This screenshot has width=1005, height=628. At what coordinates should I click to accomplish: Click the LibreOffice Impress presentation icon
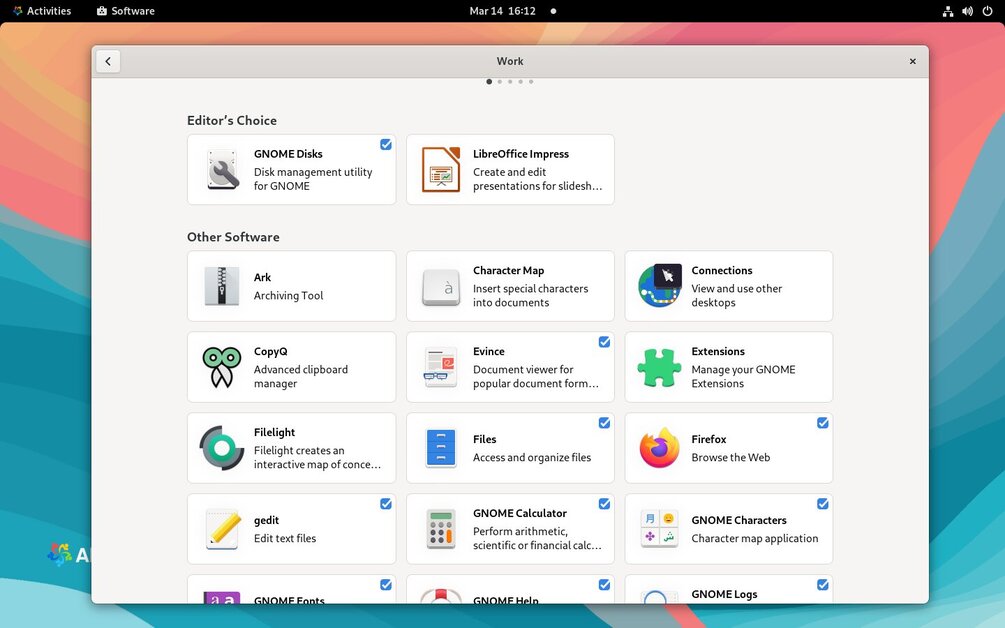click(x=441, y=169)
